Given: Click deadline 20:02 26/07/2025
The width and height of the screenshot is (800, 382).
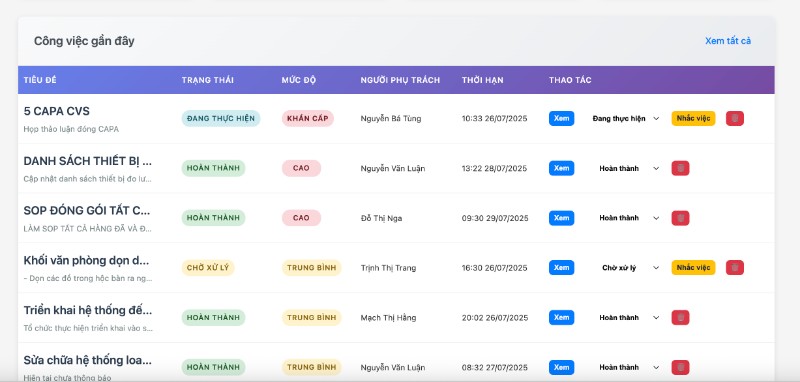Looking at the screenshot, I should pyautogui.click(x=495, y=317).
